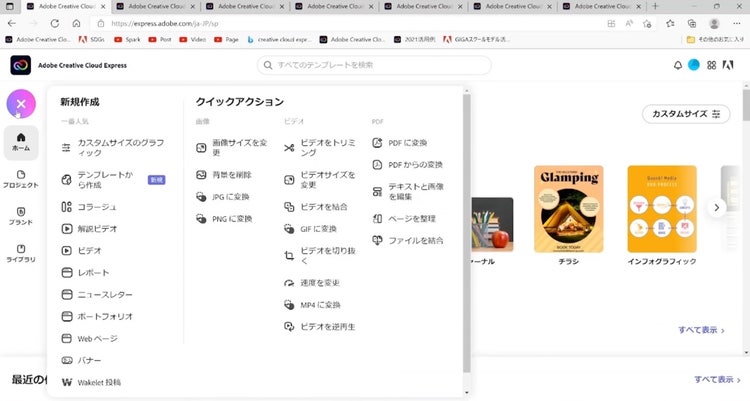Click the GIF に変換 icon
750x401 pixels.
289,229
